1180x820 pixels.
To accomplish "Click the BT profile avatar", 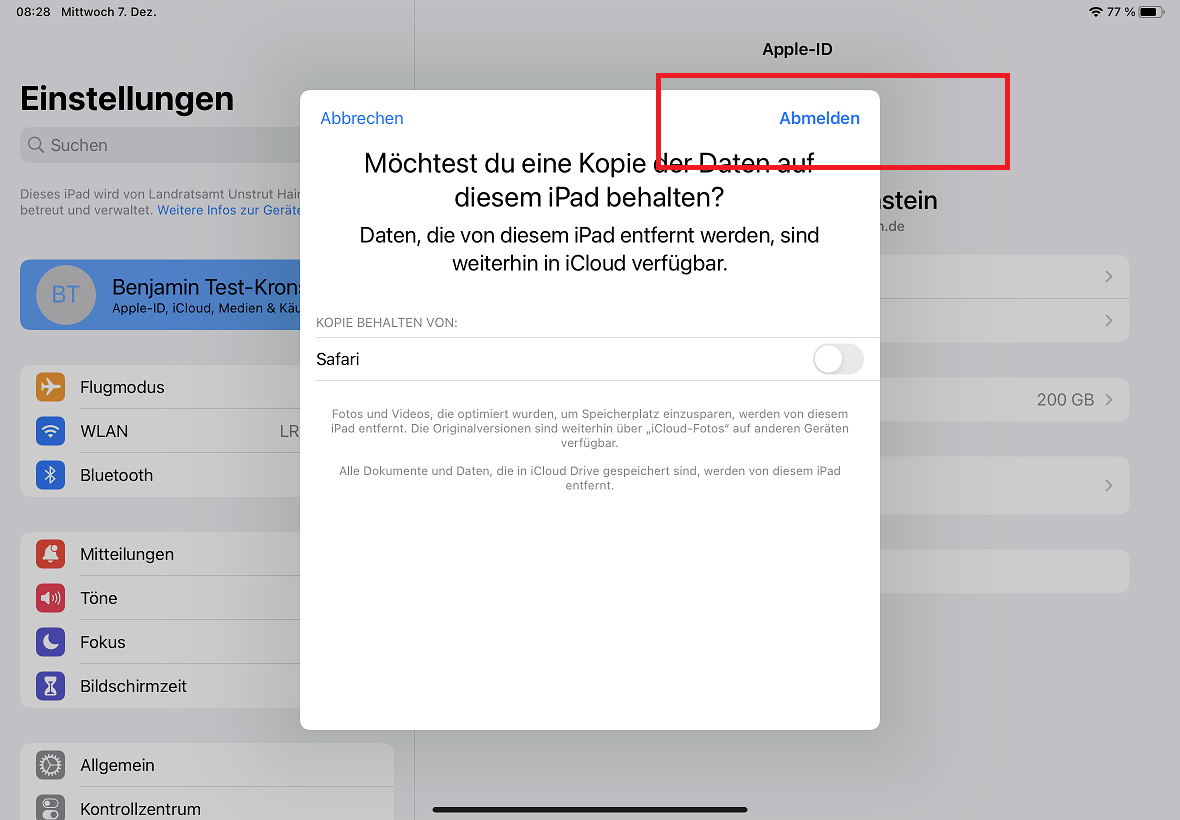I will click(x=66, y=295).
